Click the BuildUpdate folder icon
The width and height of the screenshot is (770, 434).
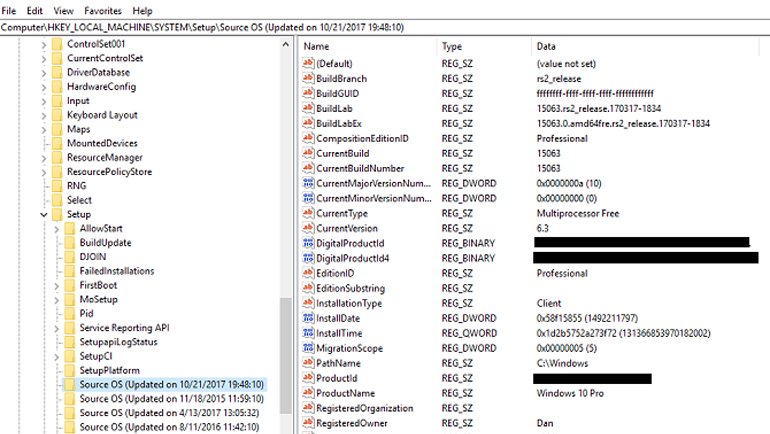70,243
